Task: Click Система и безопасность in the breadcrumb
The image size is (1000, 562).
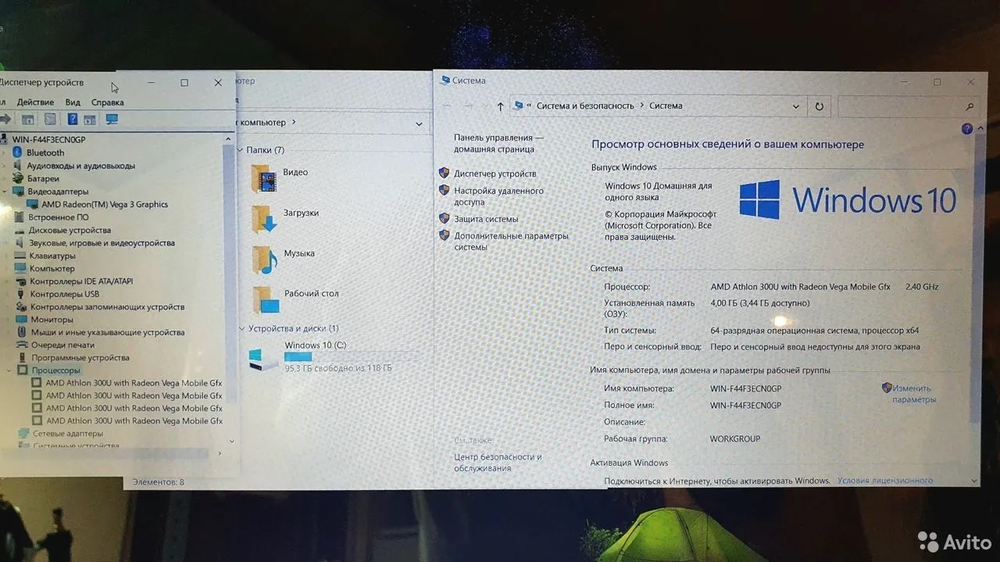Action: [585, 106]
